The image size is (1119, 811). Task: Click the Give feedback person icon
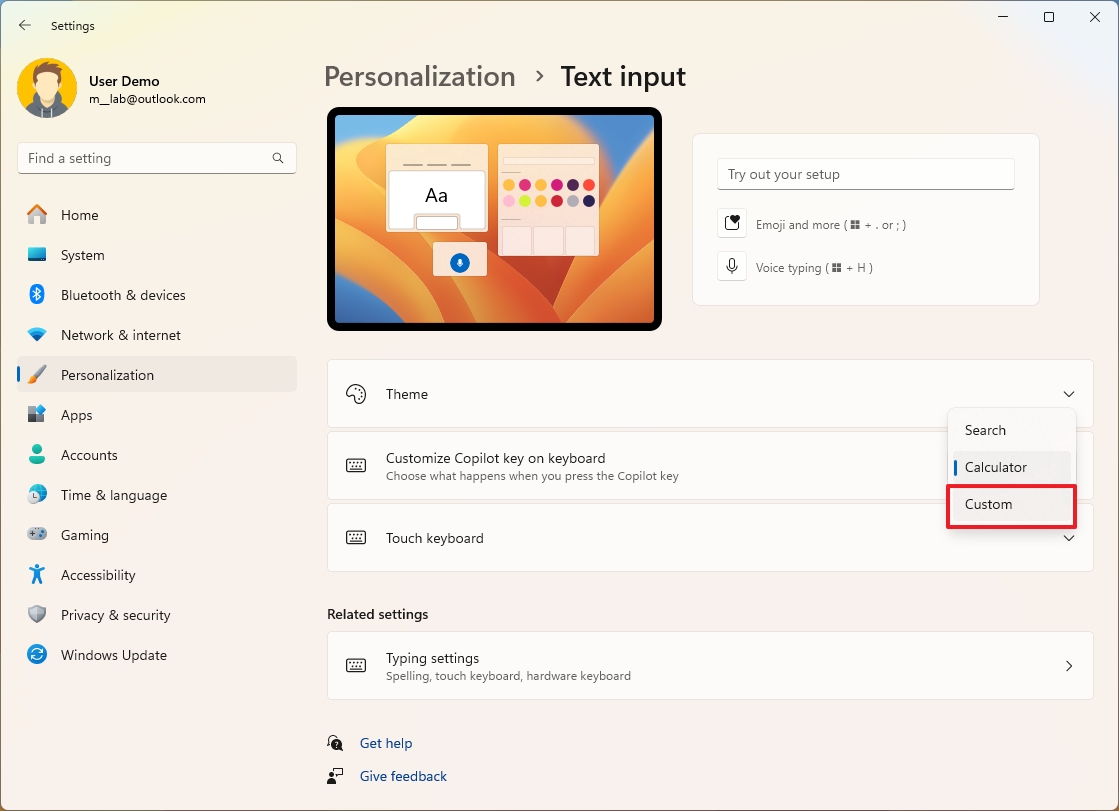tap(335, 776)
